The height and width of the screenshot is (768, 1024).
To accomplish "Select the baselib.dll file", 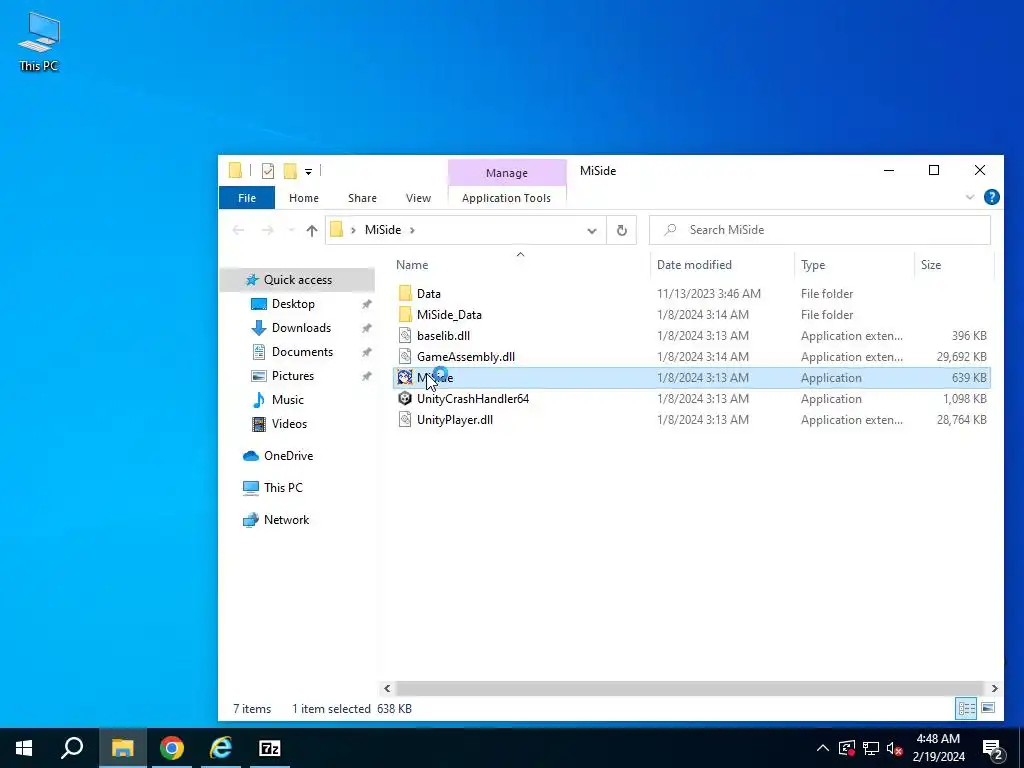I will click(x=443, y=336).
